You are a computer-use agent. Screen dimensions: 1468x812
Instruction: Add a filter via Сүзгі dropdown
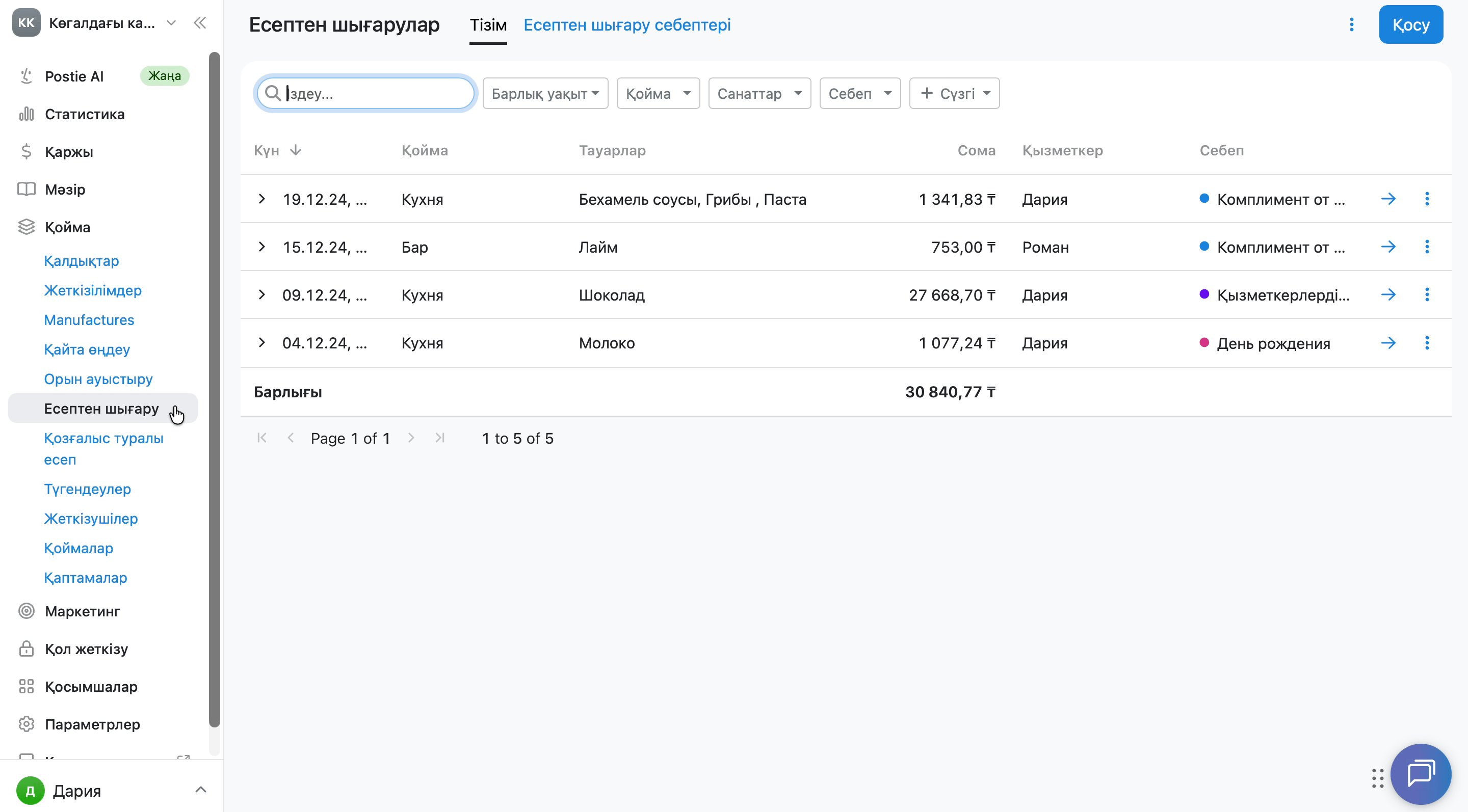pyautogui.click(x=954, y=93)
